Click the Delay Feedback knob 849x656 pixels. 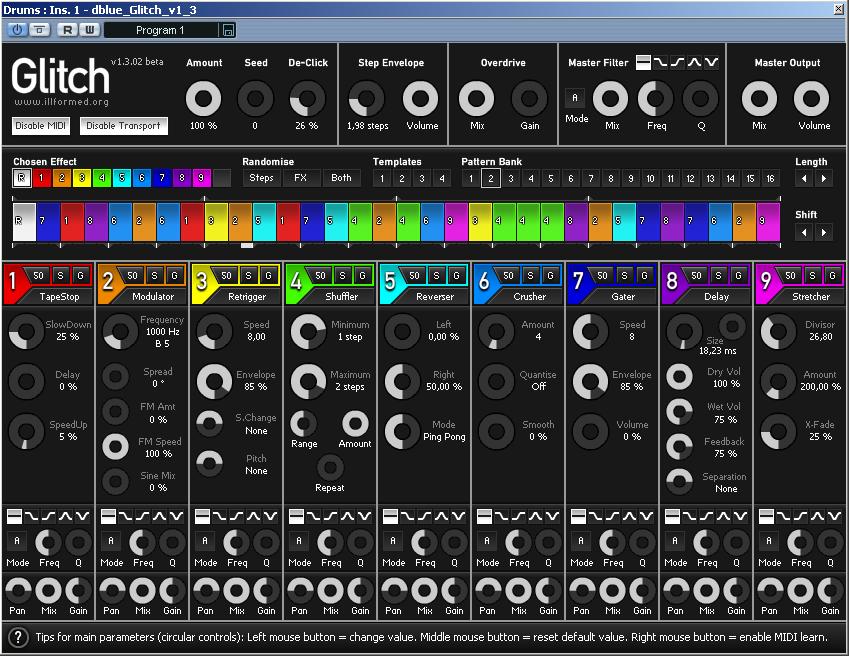coord(679,447)
